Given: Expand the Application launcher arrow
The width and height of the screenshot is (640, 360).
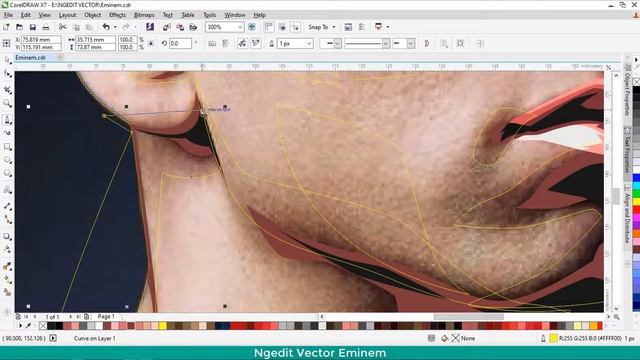Looking at the screenshot, I should click(388, 27).
